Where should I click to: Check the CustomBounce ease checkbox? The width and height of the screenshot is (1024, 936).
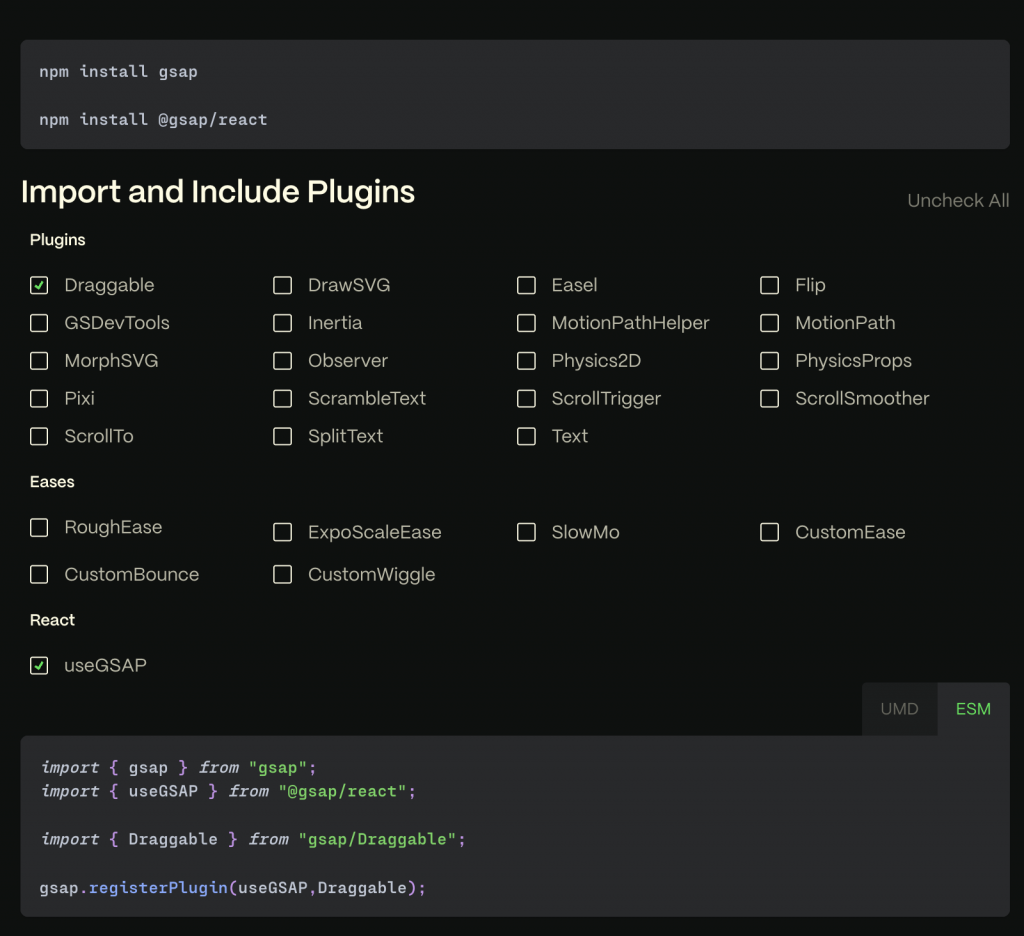pos(39,575)
